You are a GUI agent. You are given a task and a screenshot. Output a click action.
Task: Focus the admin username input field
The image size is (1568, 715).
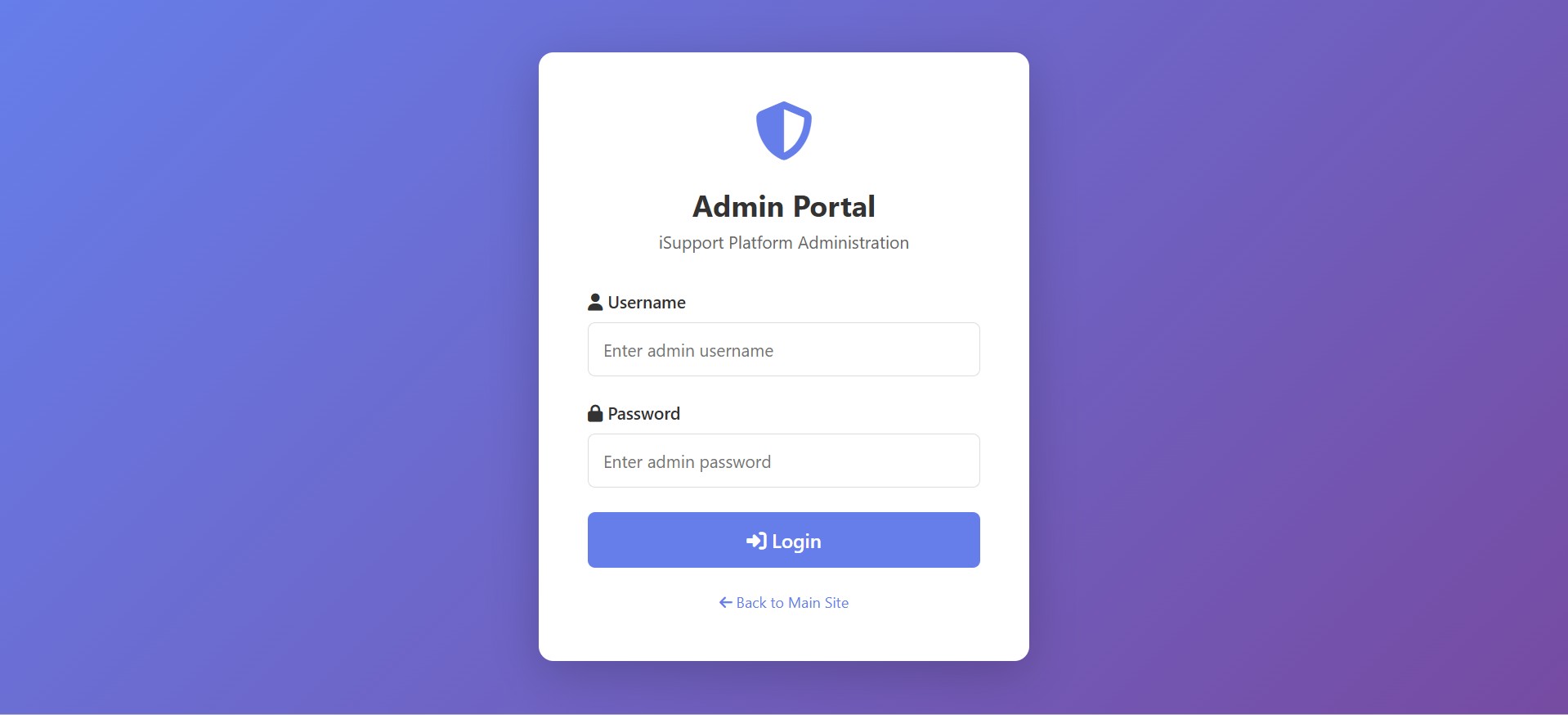[x=783, y=349]
